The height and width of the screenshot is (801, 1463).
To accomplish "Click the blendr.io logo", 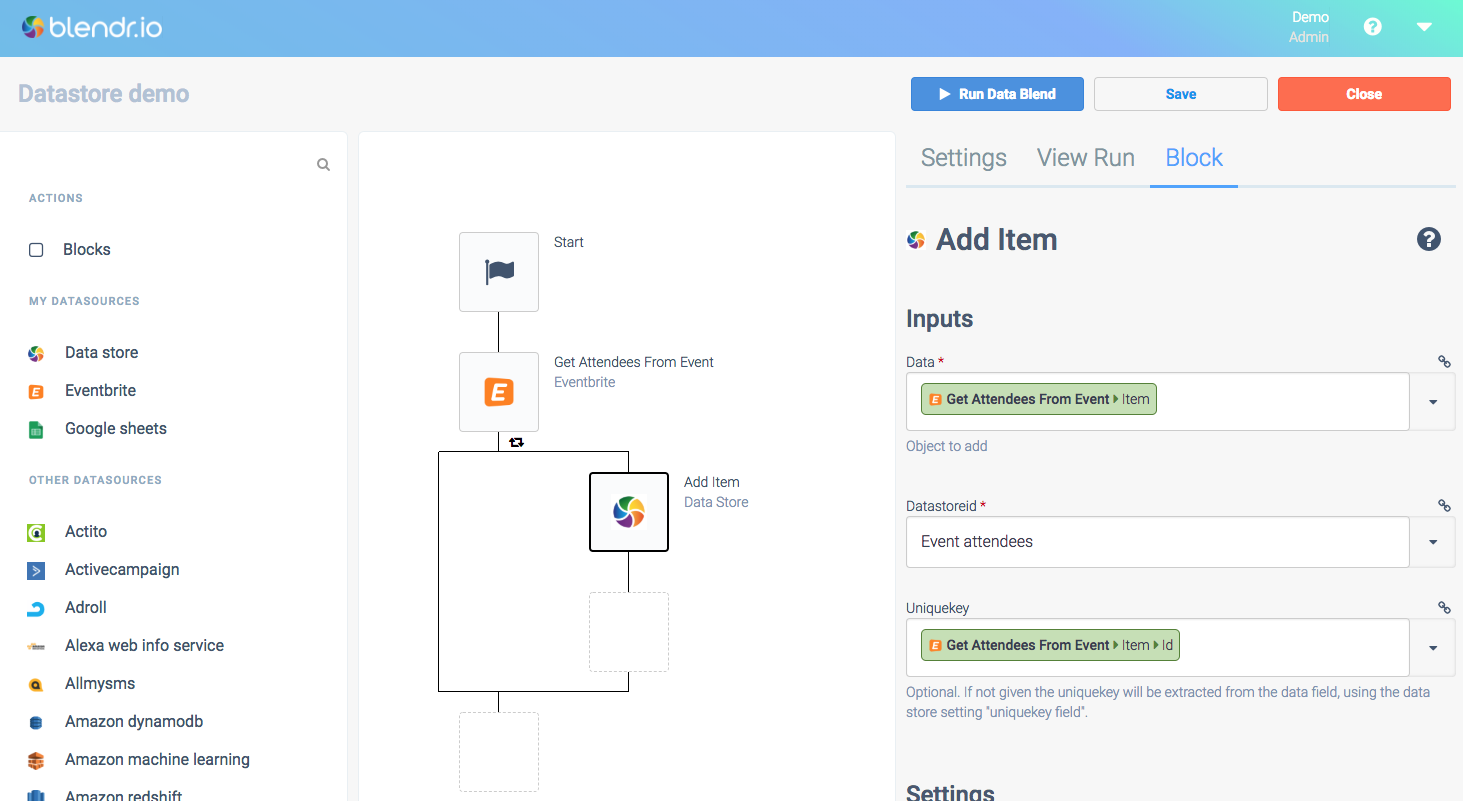I will pos(92,28).
